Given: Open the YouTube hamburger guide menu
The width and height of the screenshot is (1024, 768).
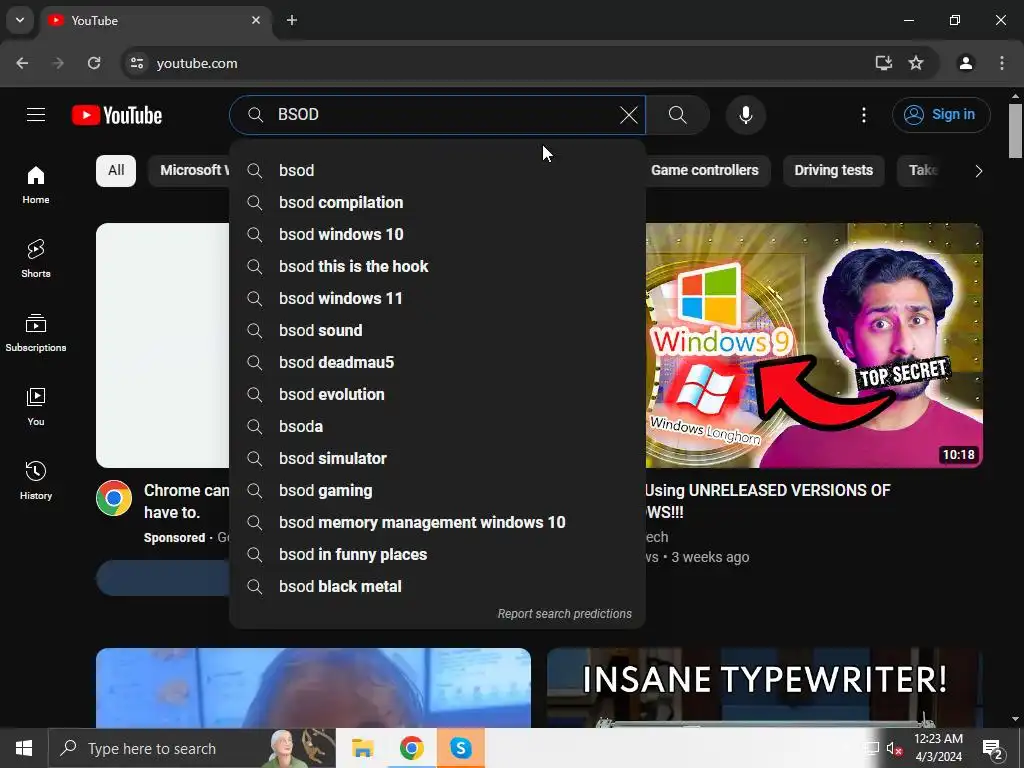Looking at the screenshot, I should click(x=36, y=115).
